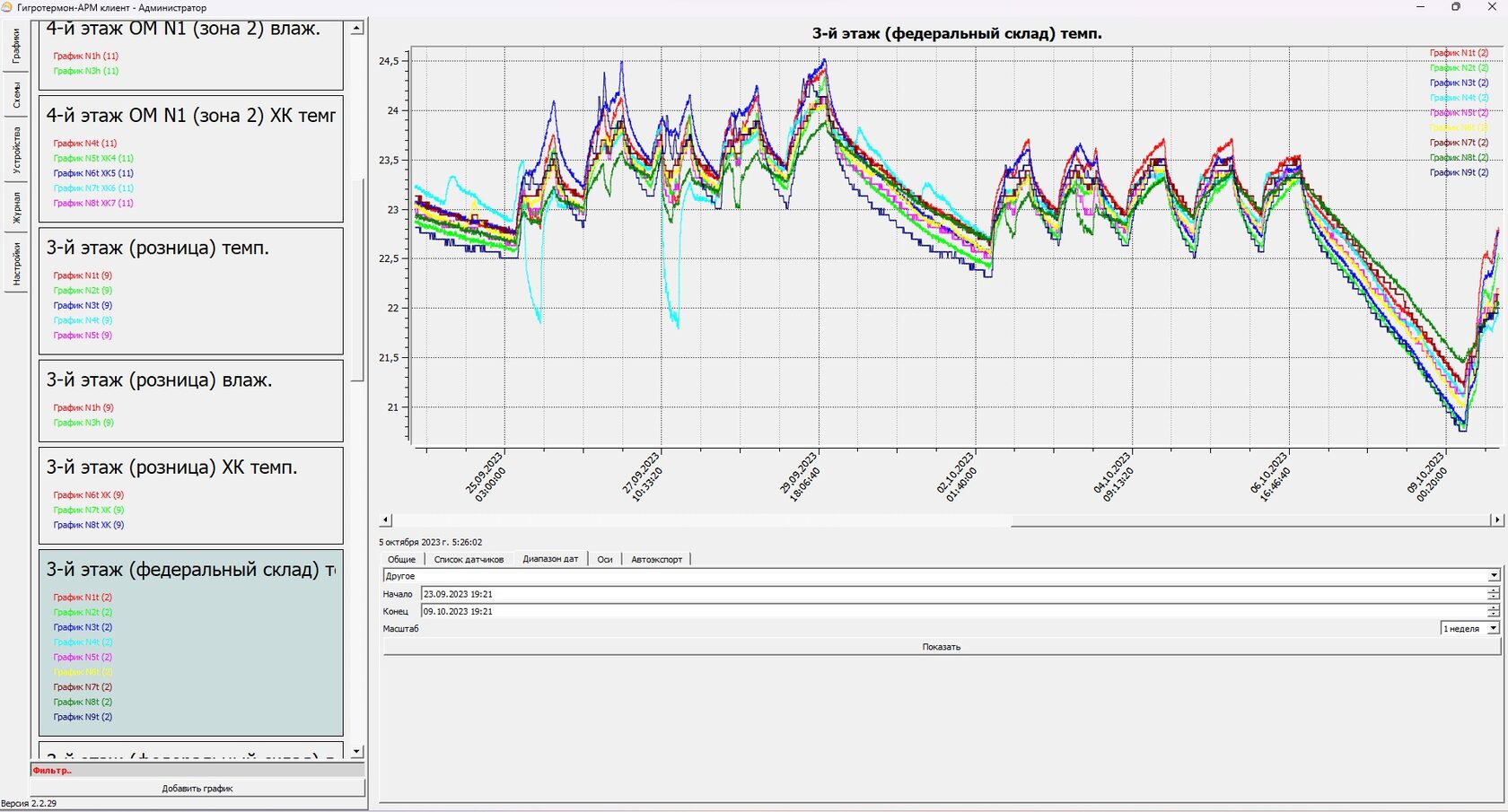This screenshot has width=1508, height=812.
Task: Select the Общие tab
Action: (401, 559)
